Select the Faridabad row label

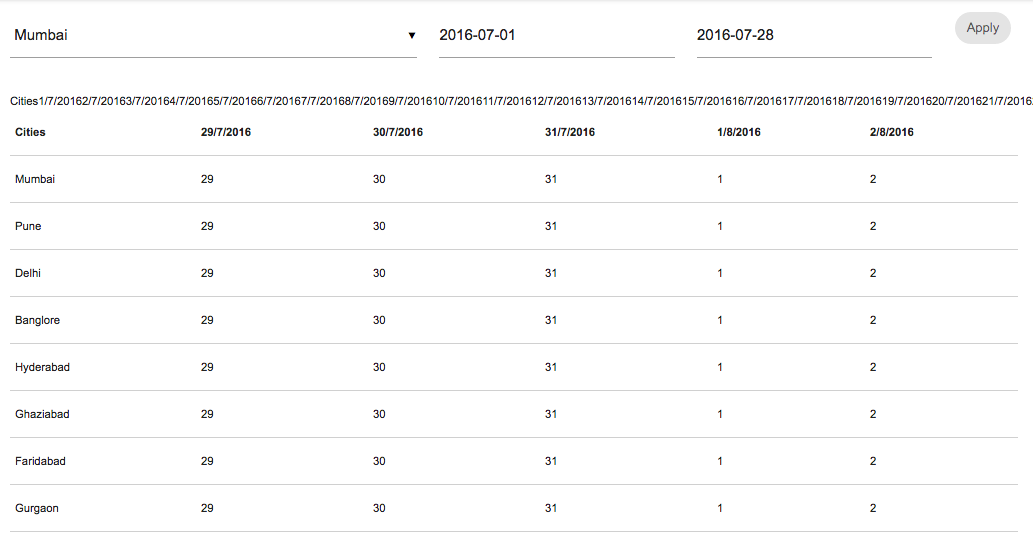pos(42,461)
